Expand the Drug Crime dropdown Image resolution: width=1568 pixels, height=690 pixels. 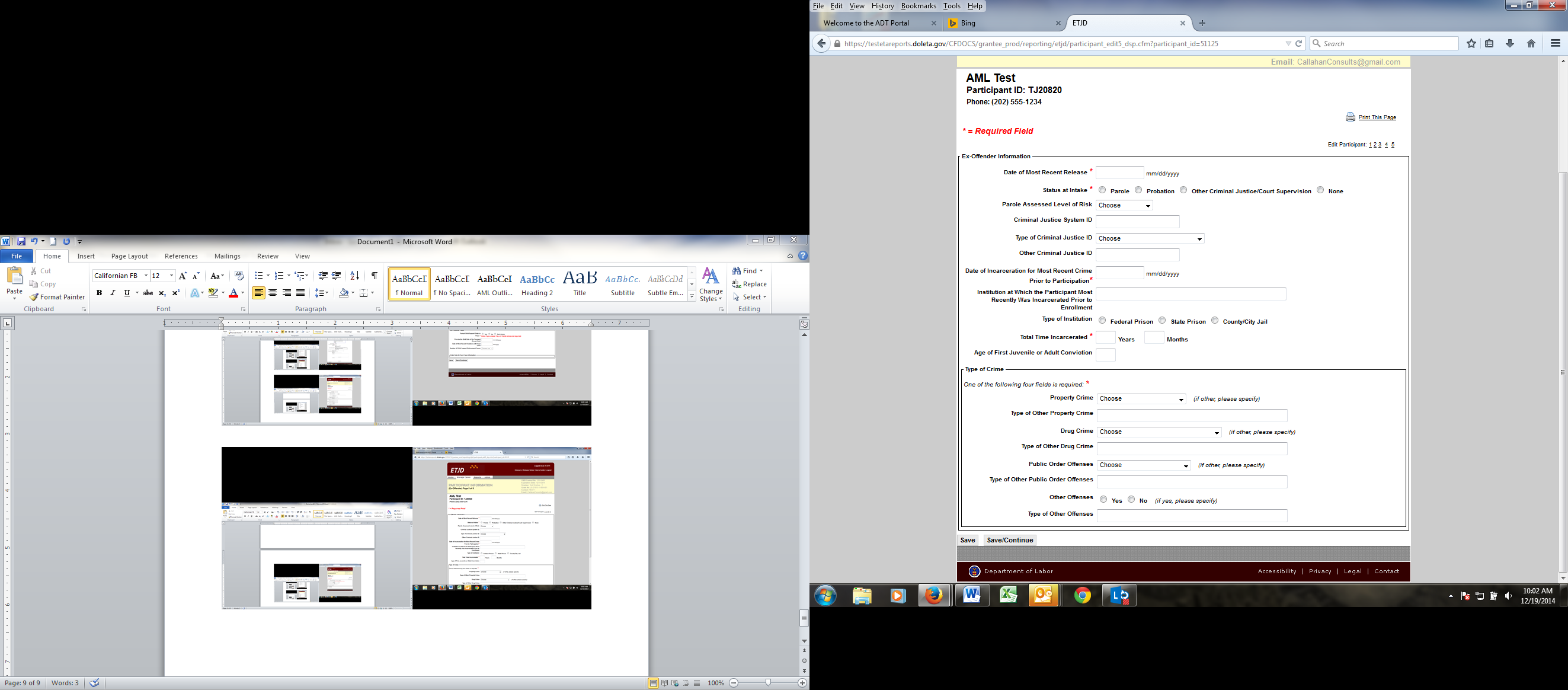1159,432
